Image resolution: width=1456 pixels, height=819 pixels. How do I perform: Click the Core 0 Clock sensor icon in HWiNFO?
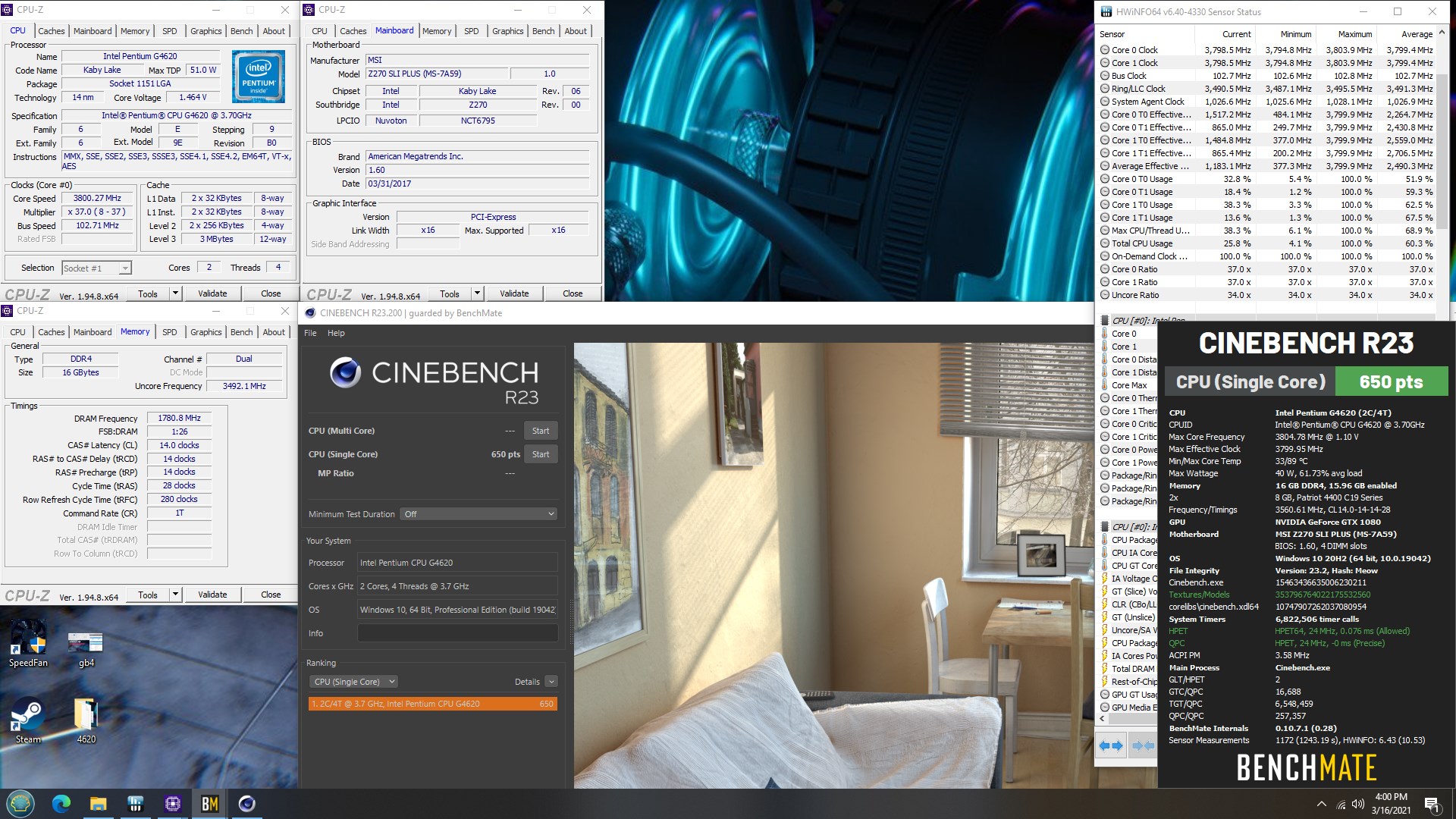coord(1105,50)
